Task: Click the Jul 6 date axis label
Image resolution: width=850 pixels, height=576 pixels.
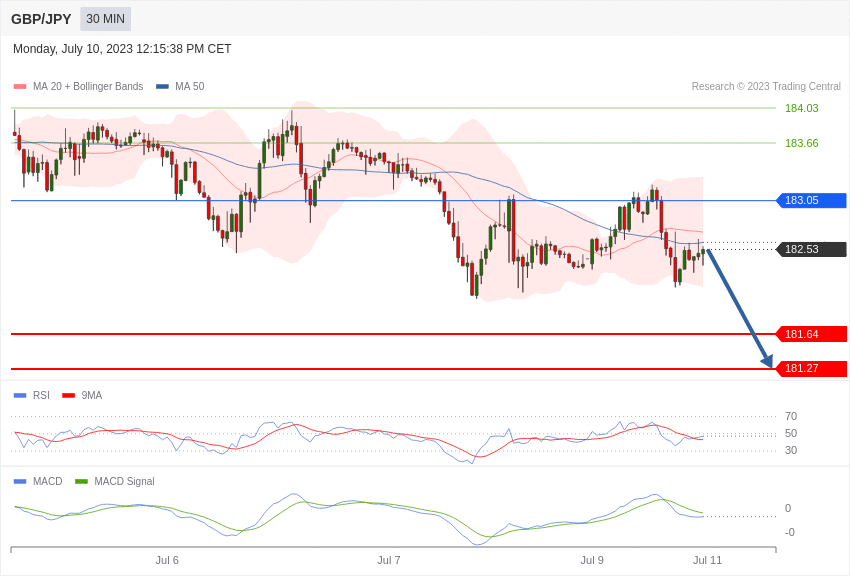Action: (167, 560)
